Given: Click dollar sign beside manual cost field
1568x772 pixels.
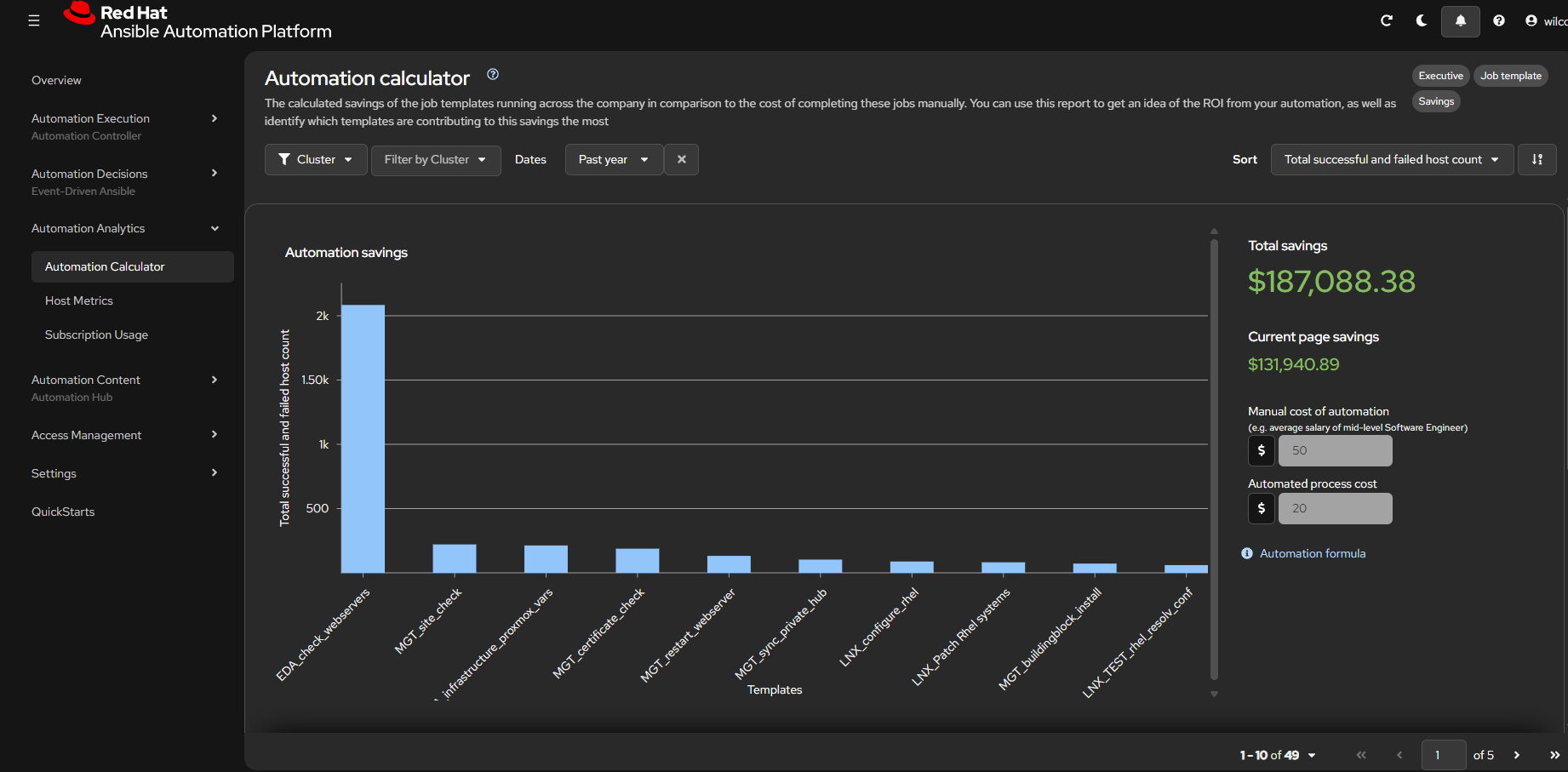Looking at the screenshot, I should pos(1262,450).
